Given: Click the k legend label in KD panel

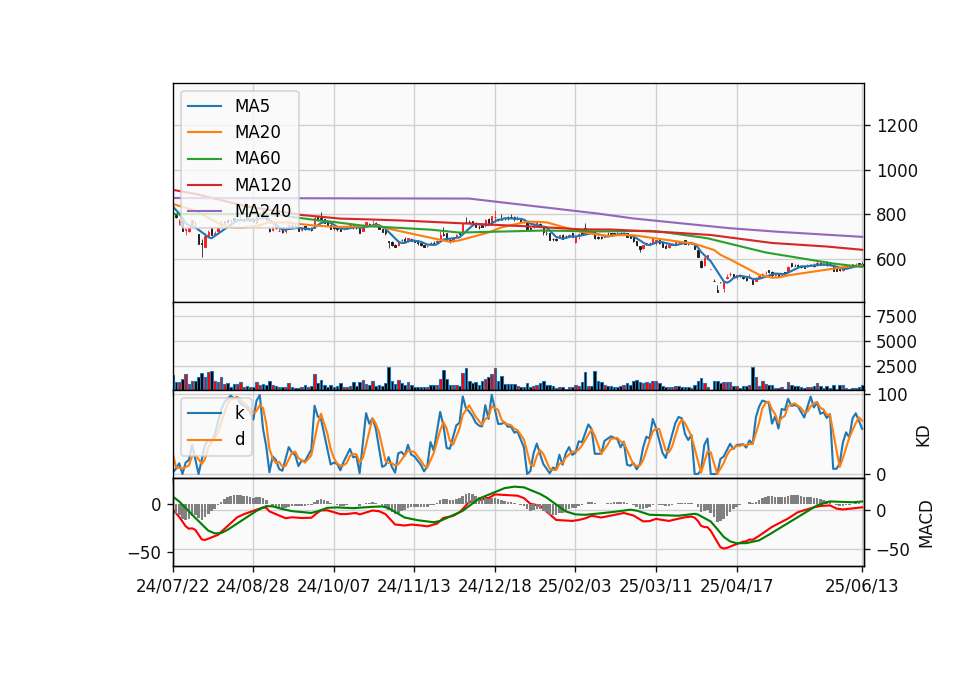Looking at the screenshot, I should pyautogui.click(x=239, y=413).
